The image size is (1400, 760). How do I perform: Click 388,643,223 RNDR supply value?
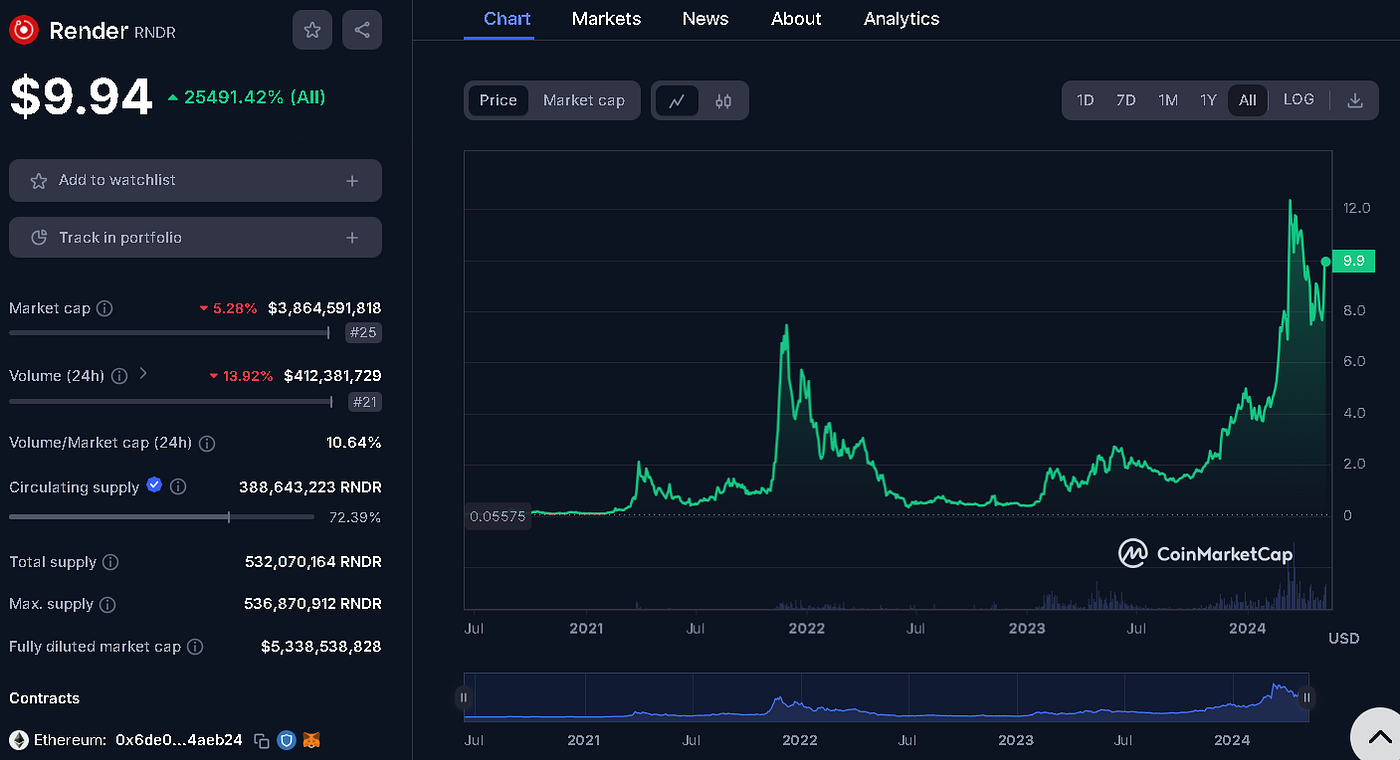coord(310,487)
